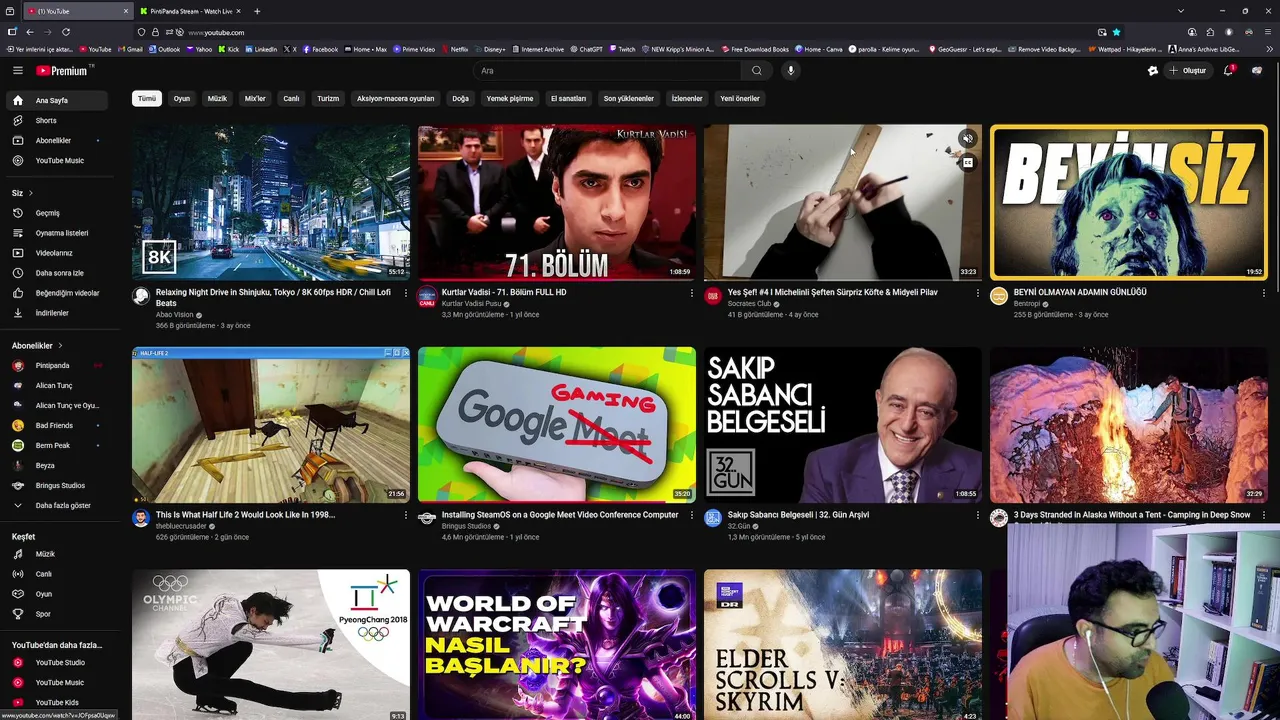
Task: Click the Socrates Club channel avatar
Action: click(x=713, y=296)
